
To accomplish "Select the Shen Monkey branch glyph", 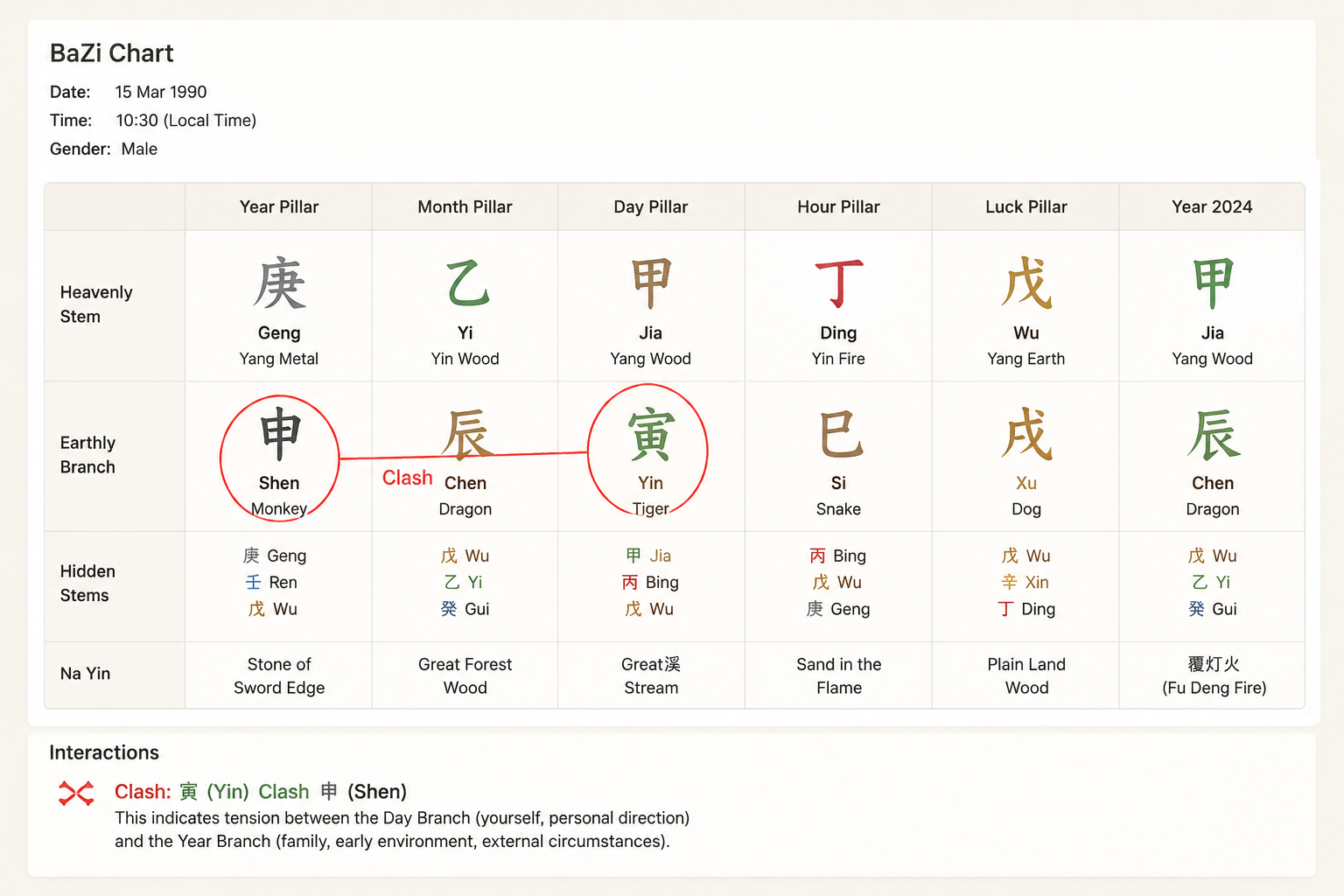I will click(280, 434).
